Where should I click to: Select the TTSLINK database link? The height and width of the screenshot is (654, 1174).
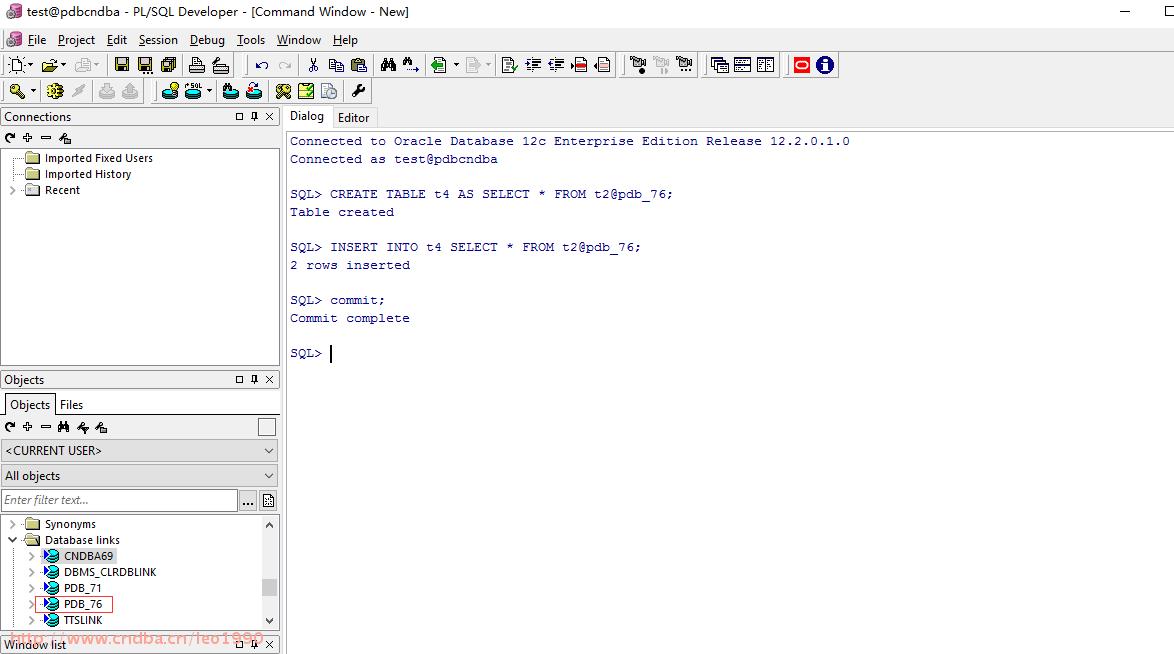(83, 620)
